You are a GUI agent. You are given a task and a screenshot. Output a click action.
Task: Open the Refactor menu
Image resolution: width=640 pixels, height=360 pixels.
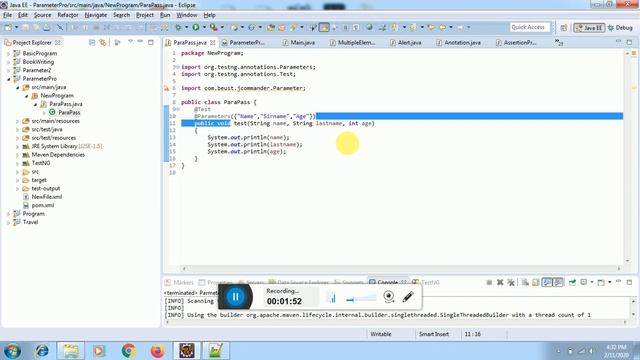point(68,15)
